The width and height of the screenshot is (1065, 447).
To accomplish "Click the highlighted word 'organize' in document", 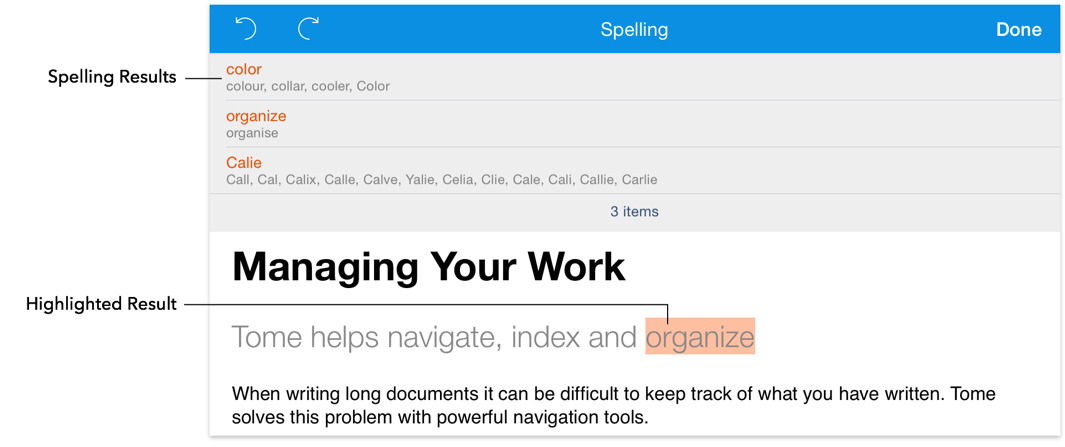I will [700, 338].
